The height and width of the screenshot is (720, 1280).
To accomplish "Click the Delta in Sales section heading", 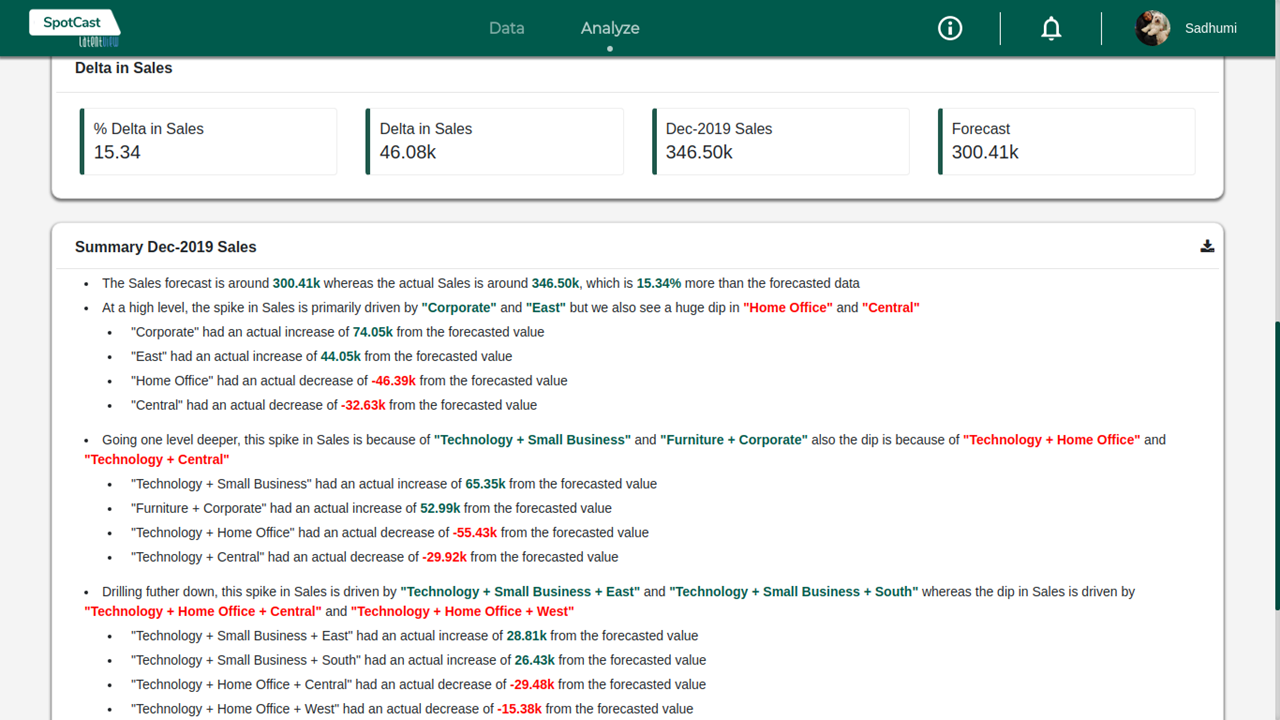I will coord(124,68).
